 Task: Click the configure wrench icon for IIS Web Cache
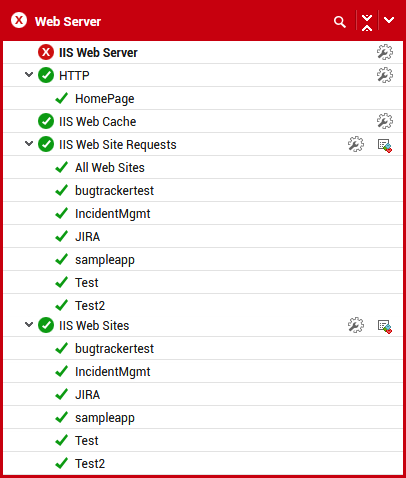click(x=385, y=121)
